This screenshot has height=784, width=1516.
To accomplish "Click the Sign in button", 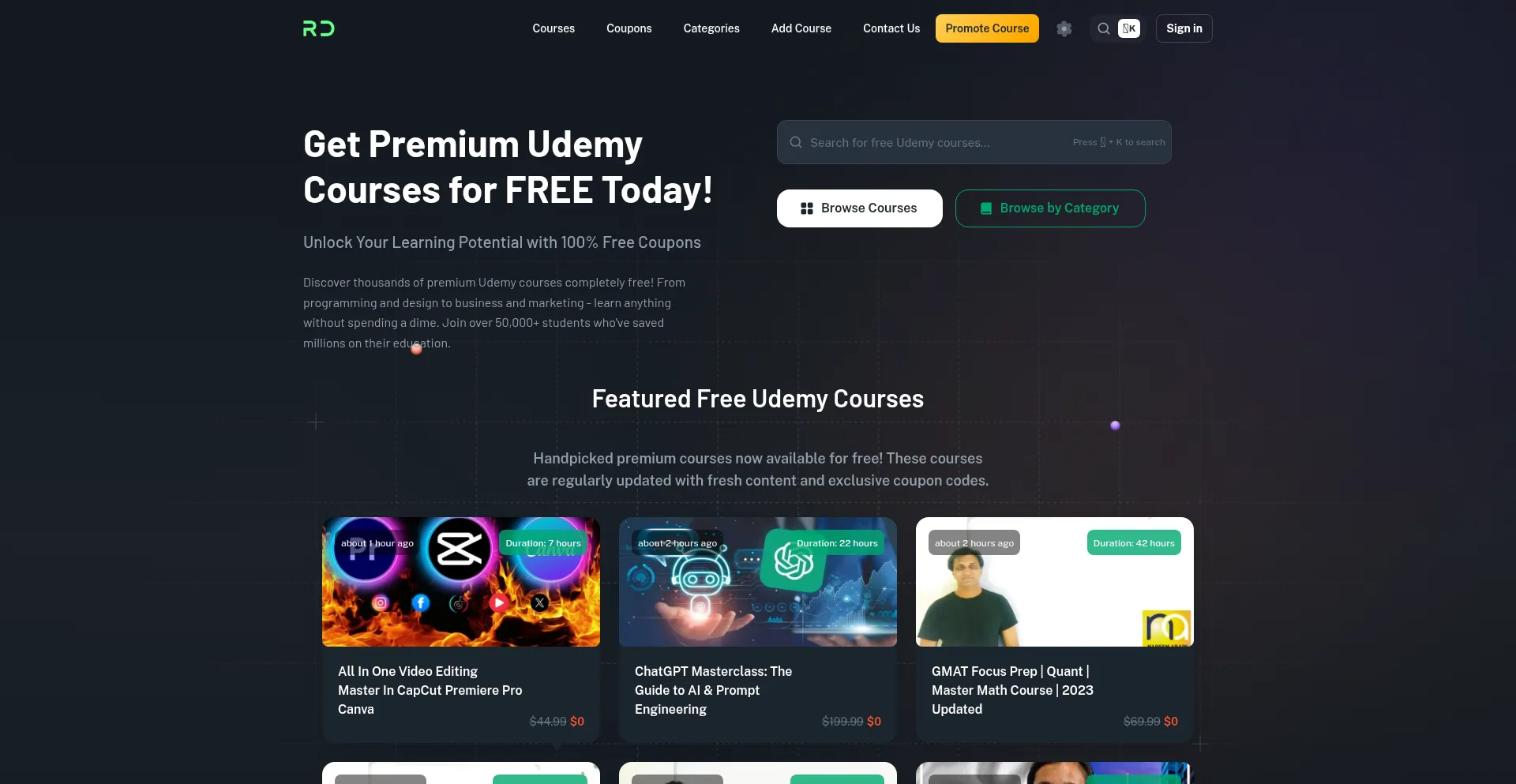I will tap(1184, 28).
